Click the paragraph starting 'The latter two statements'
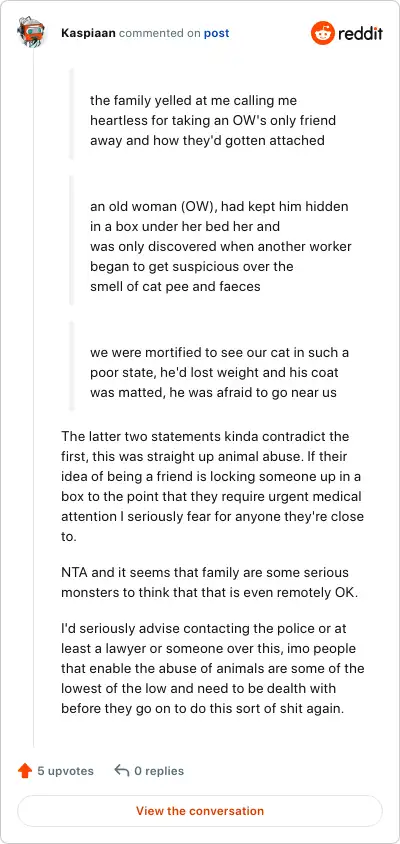Viewport: 400px width, 844px height. pyautogui.click(x=213, y=487)
